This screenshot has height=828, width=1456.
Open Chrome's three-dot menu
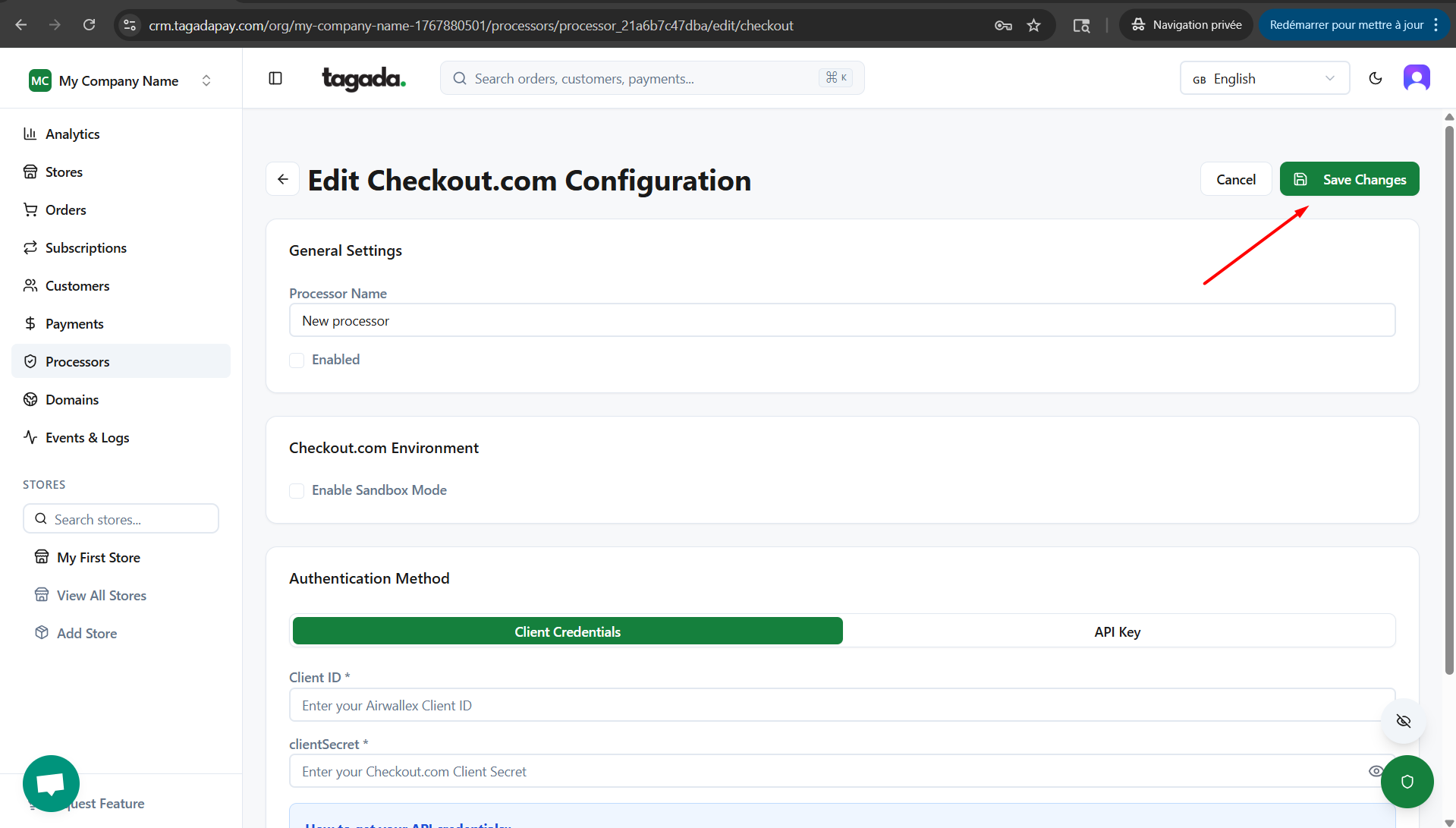click(1436, 25)
